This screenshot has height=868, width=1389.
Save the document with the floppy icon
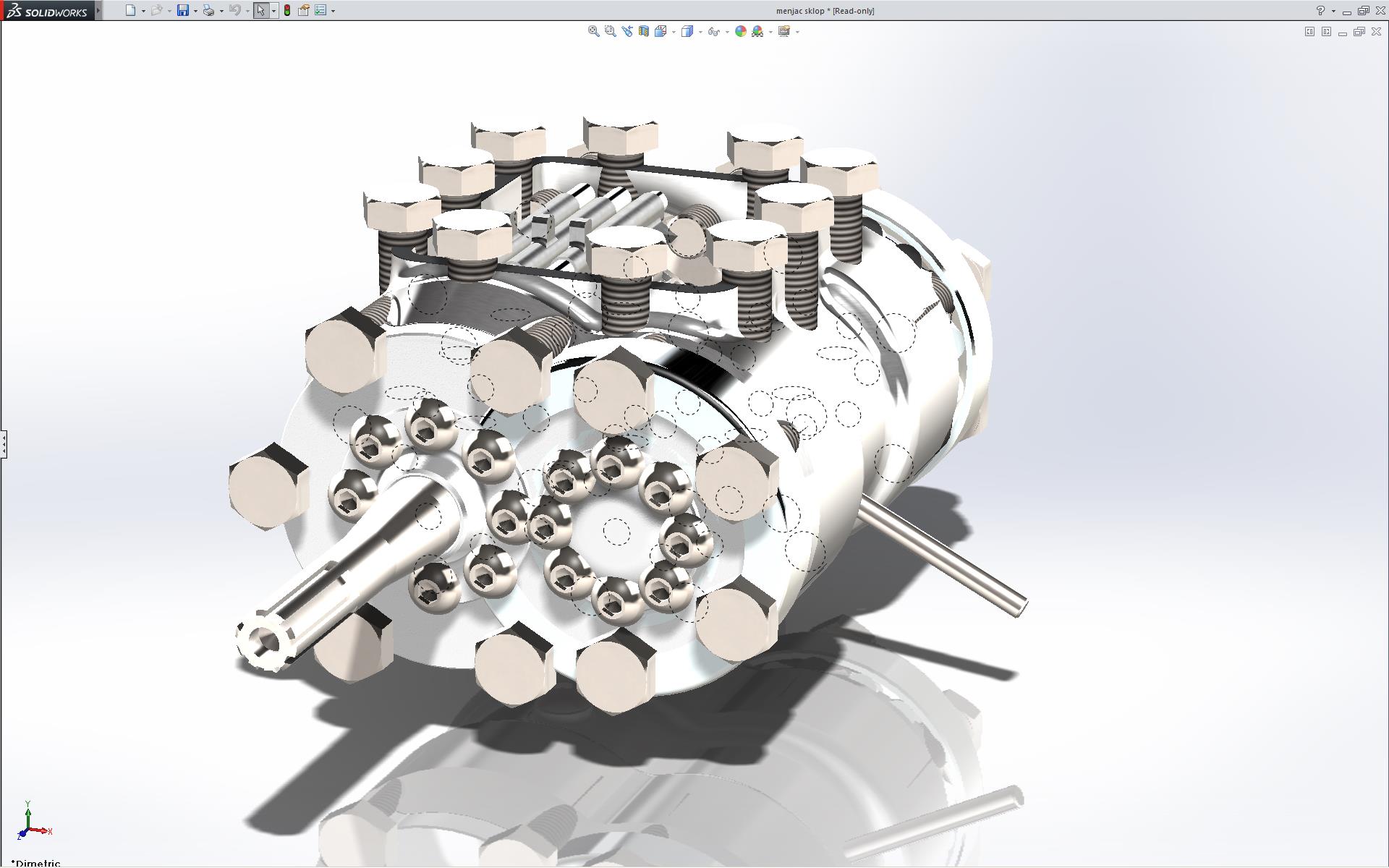tap(183, 10)
